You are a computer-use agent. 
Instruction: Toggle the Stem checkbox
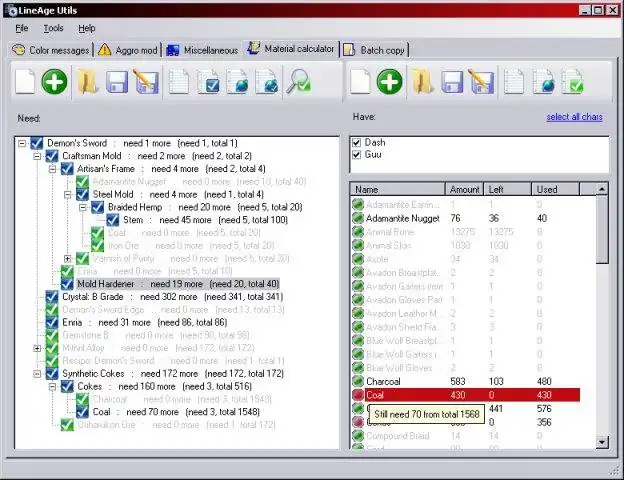[x=113, y=220]
